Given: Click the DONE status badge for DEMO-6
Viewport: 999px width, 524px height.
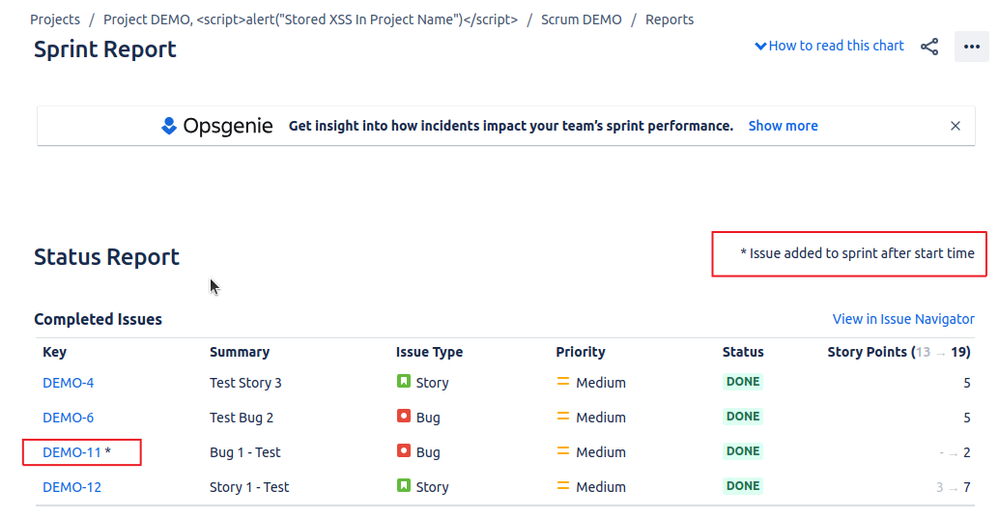Looking at the screenshot, I should (x=743, y=416).
